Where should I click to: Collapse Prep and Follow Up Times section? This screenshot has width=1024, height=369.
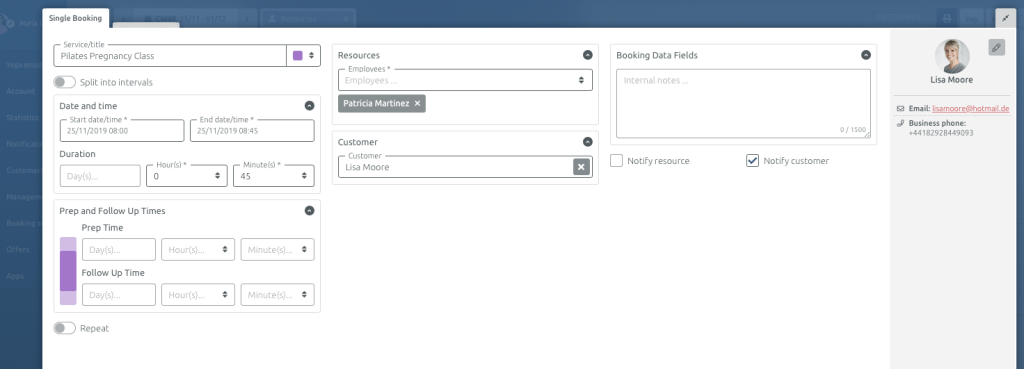310,211
